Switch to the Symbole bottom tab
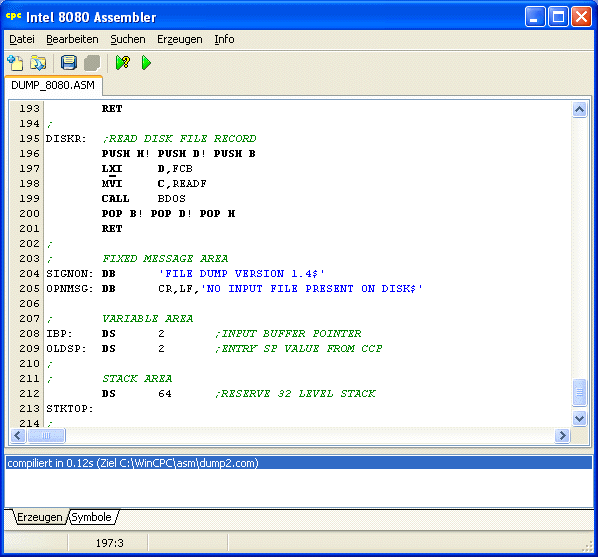 click(92, 517)
